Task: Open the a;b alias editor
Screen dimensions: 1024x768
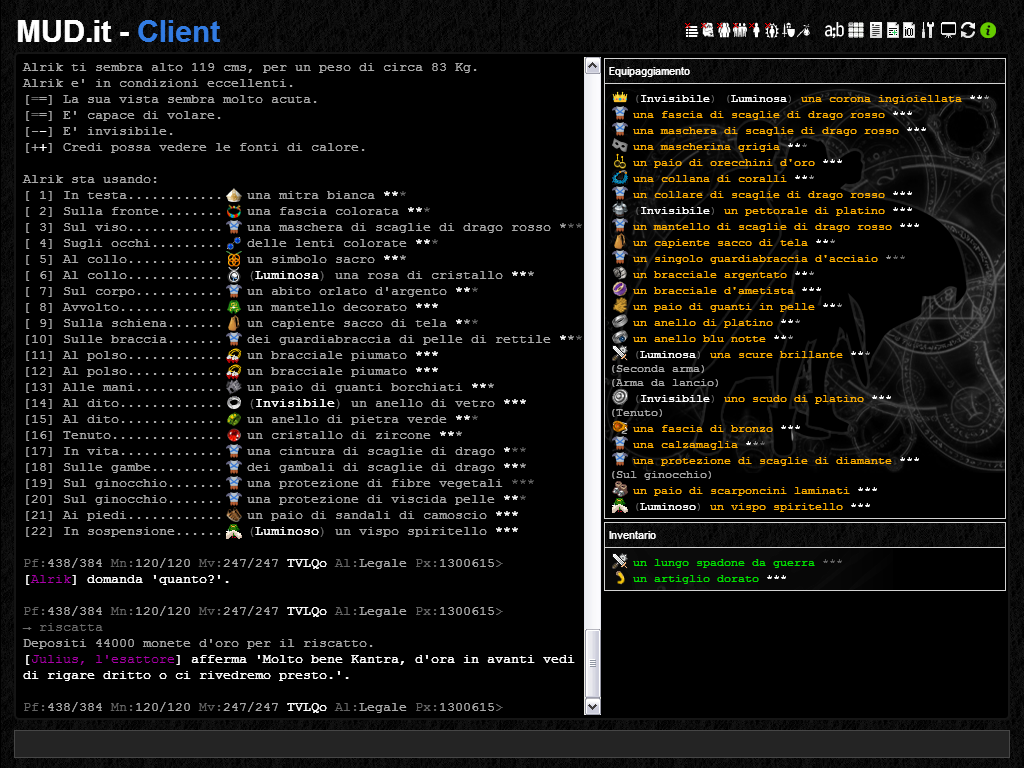Action: pyautogui.click(x=834, y=31)
